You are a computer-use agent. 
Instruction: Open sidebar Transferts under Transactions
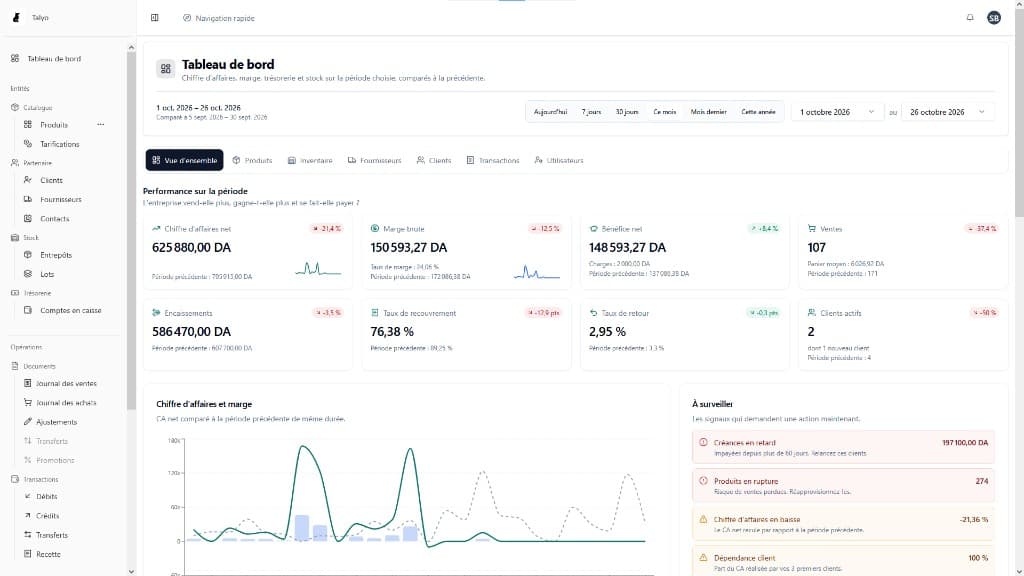[52, 535]
